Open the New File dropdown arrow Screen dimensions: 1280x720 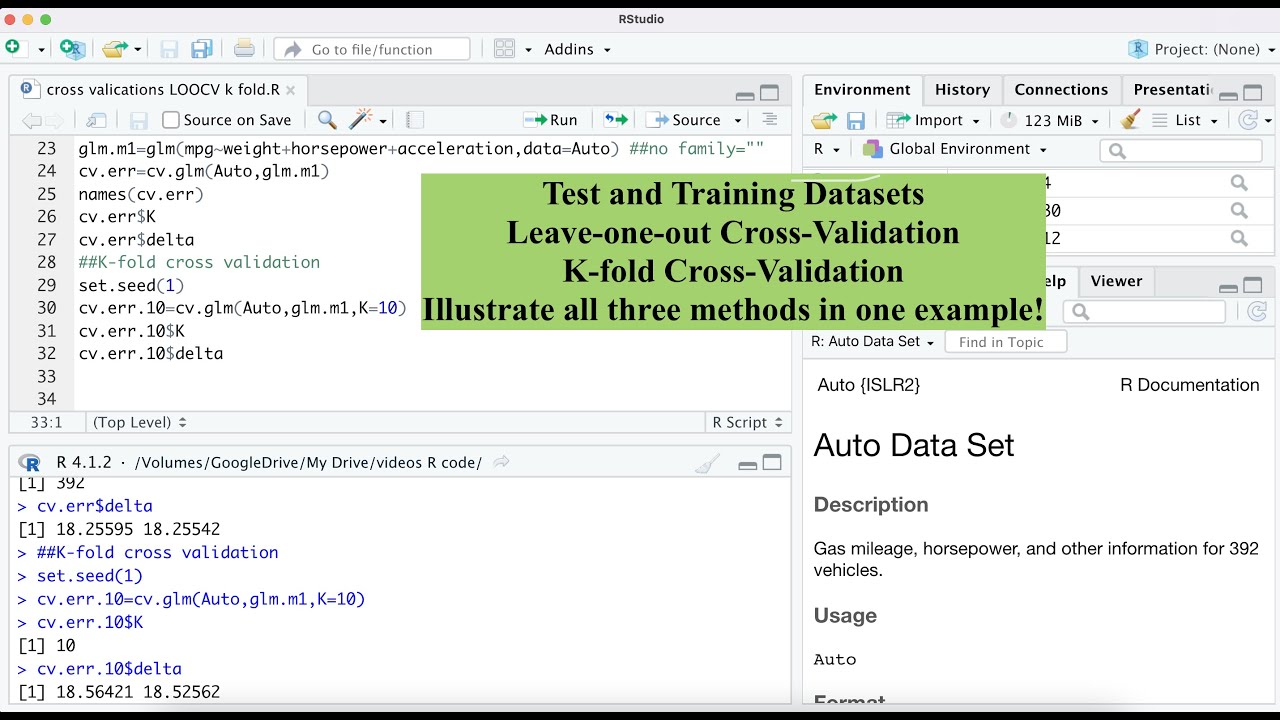[41, 49]
